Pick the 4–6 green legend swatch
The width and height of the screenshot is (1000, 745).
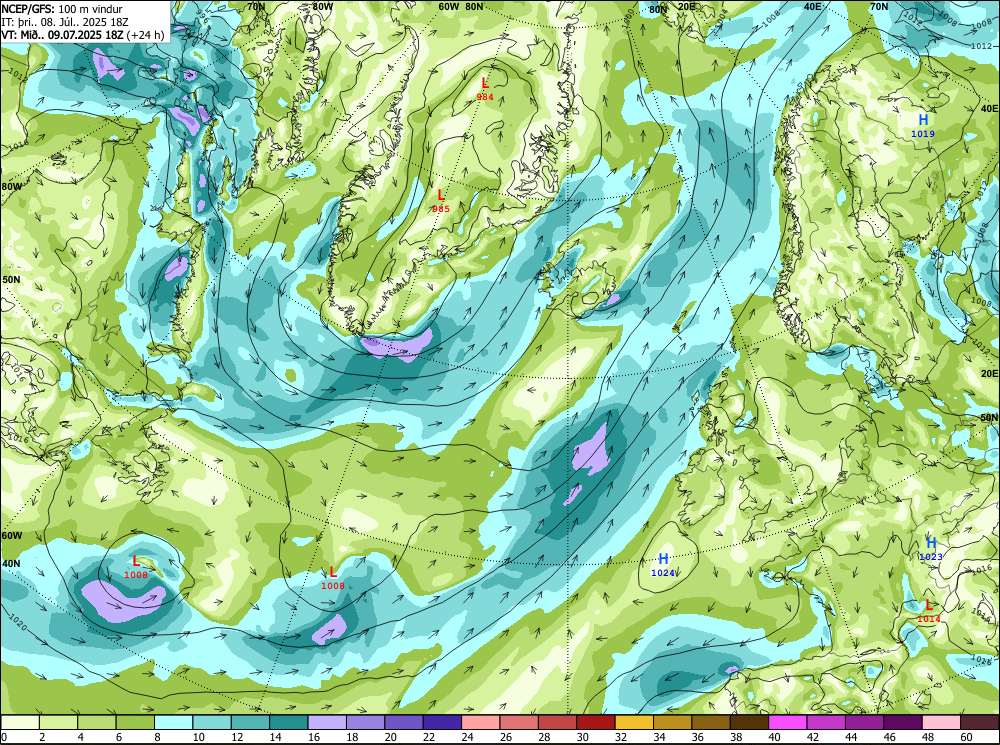point(97,722)
